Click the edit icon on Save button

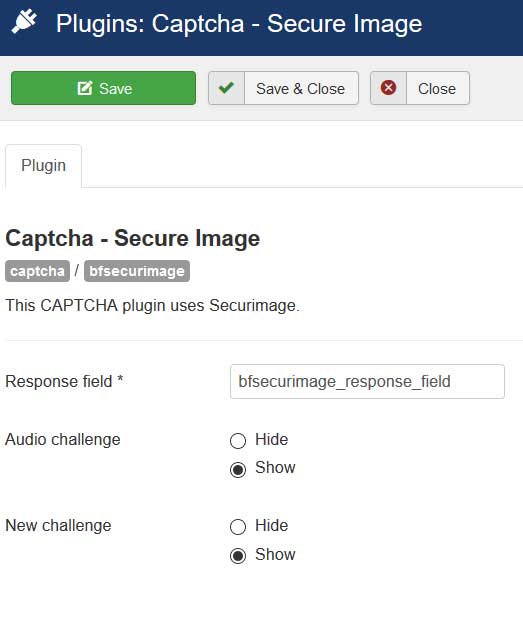click(85, 88)
